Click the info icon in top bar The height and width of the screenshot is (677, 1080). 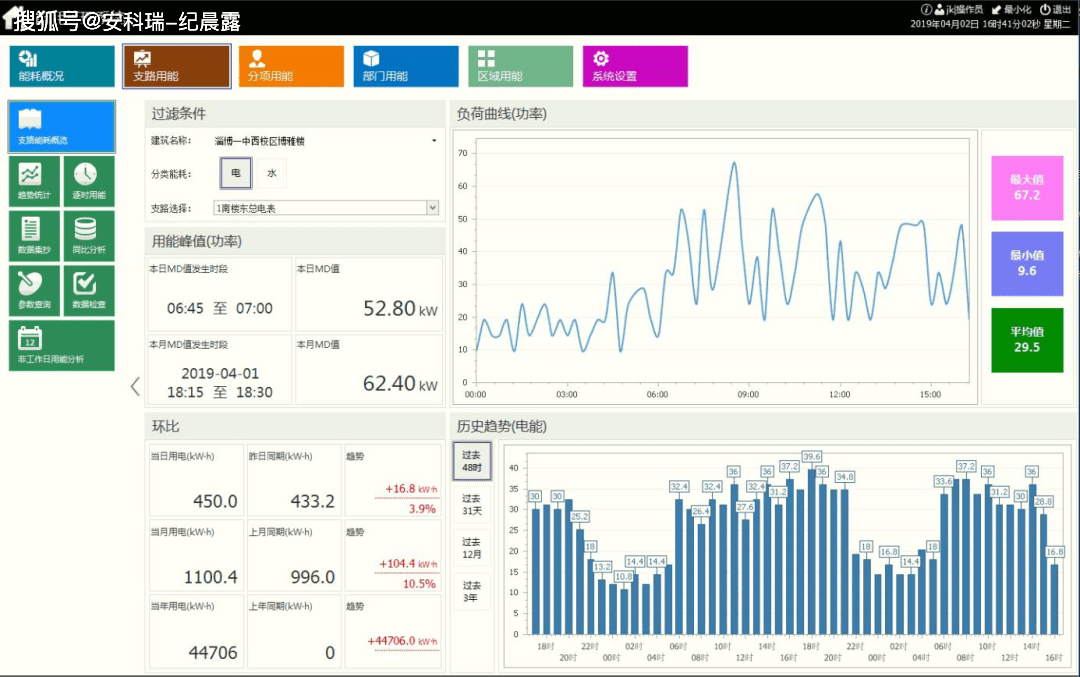926,9
